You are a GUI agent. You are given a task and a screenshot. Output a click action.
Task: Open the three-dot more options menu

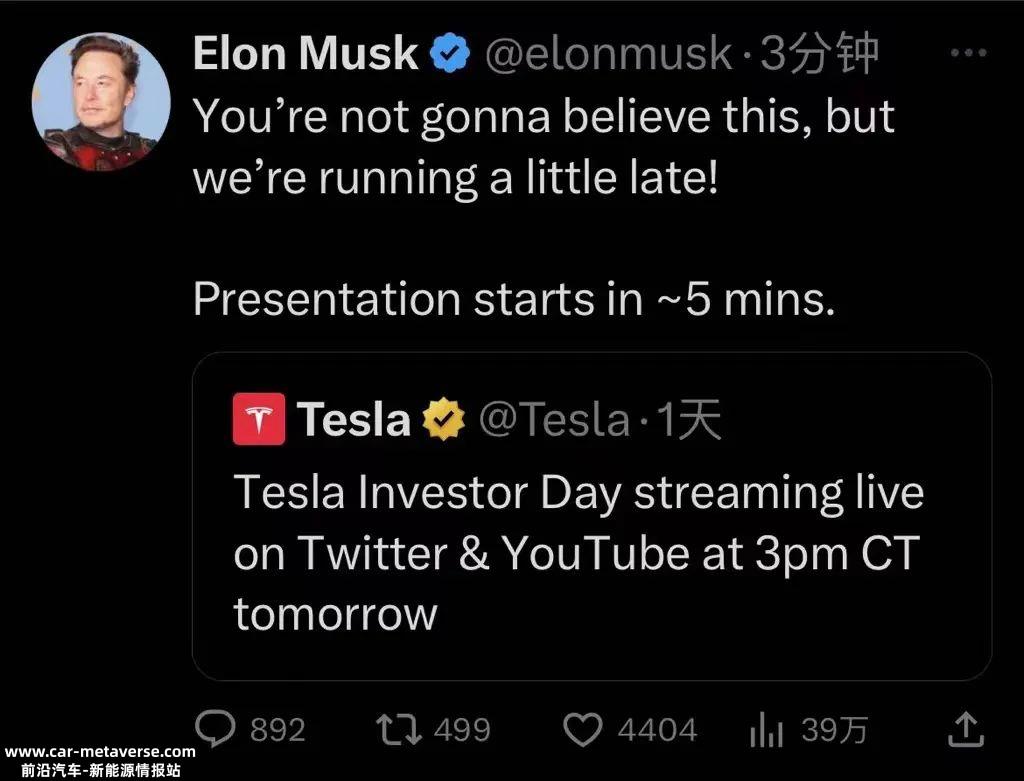coord(968,53)
